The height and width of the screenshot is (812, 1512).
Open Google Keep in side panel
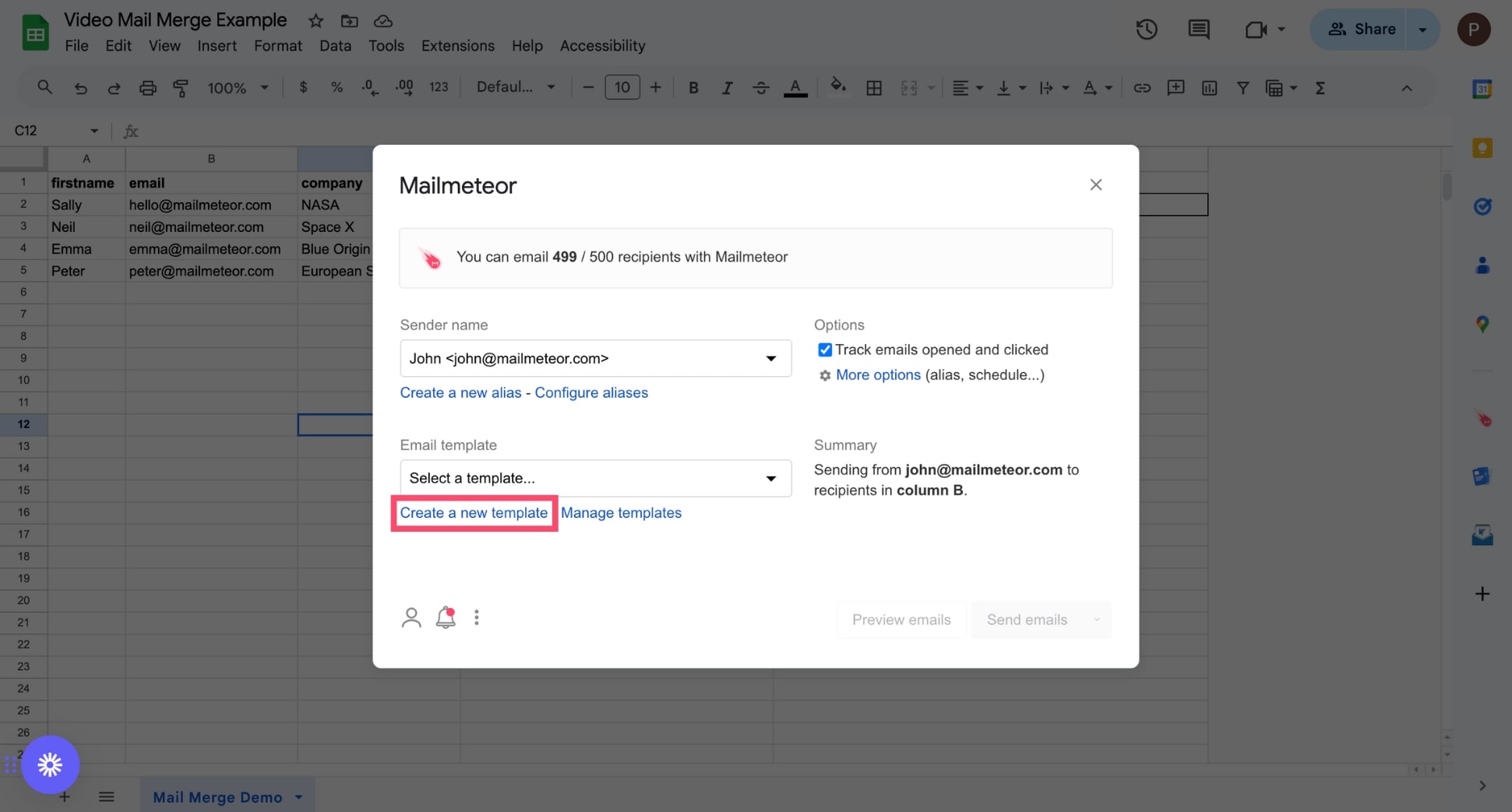click(1482, 148)
